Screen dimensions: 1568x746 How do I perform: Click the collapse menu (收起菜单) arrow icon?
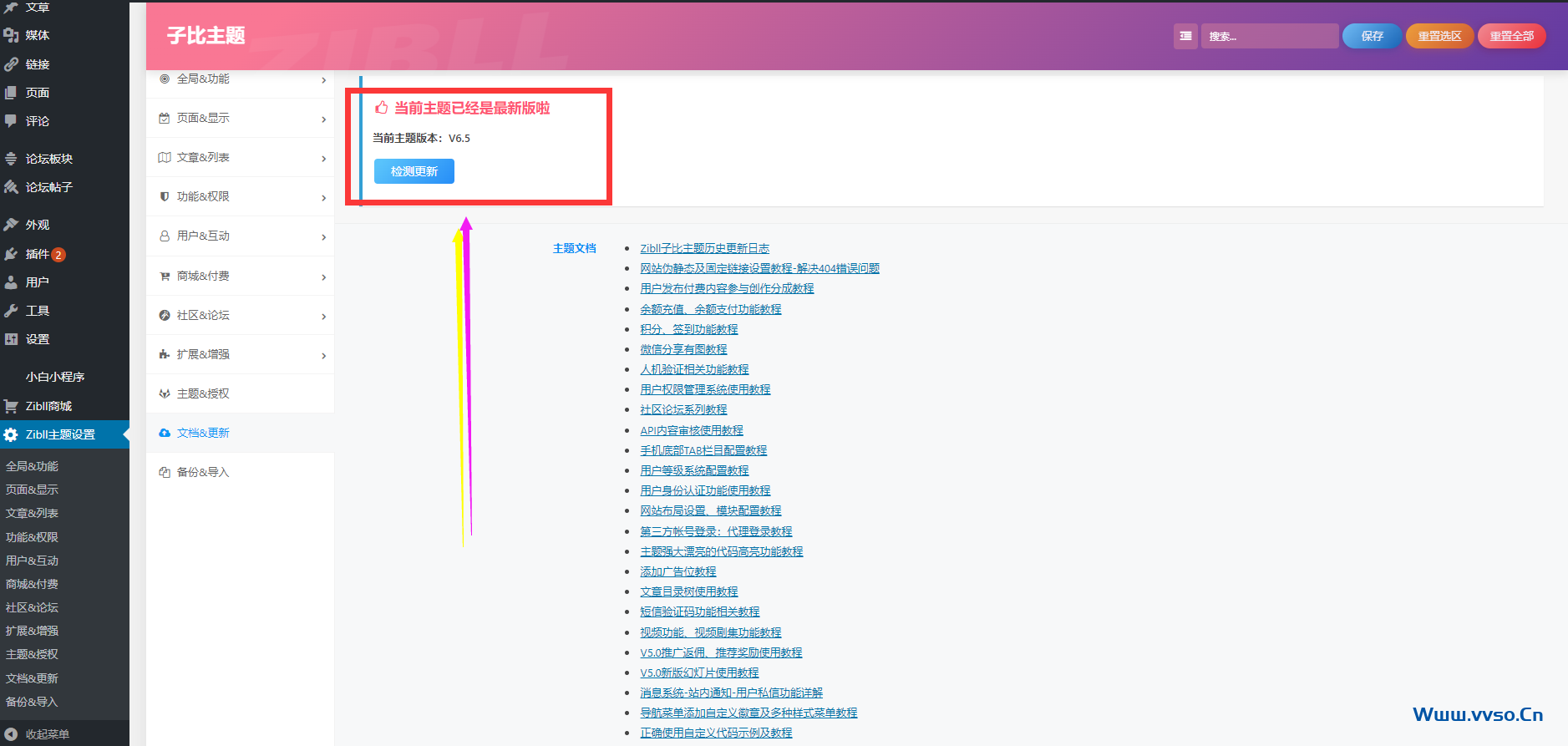pyautogui.click(x=11, y=734)
